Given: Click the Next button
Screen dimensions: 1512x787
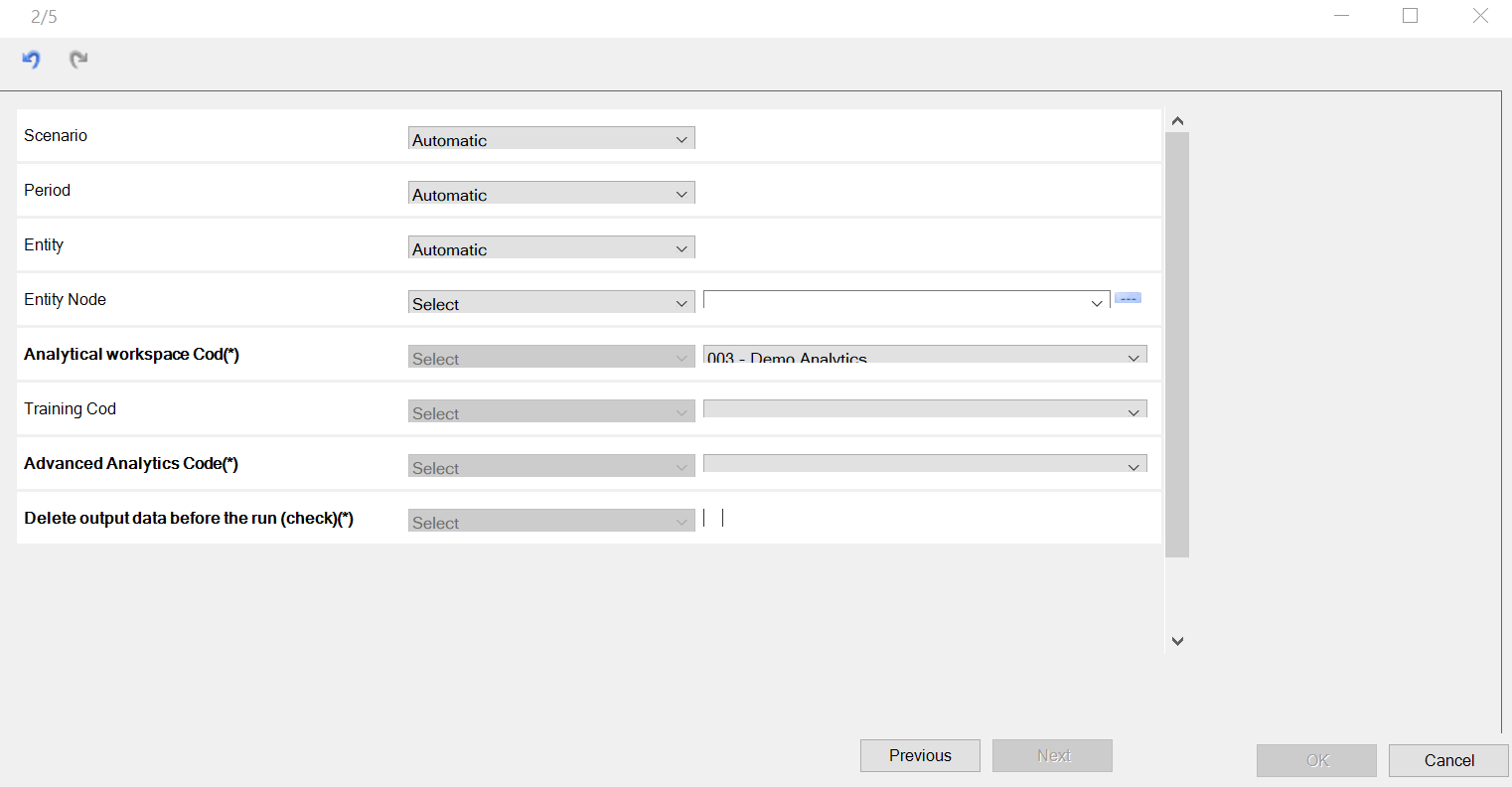Looking at the screenshot, I should click(1052, 755).
